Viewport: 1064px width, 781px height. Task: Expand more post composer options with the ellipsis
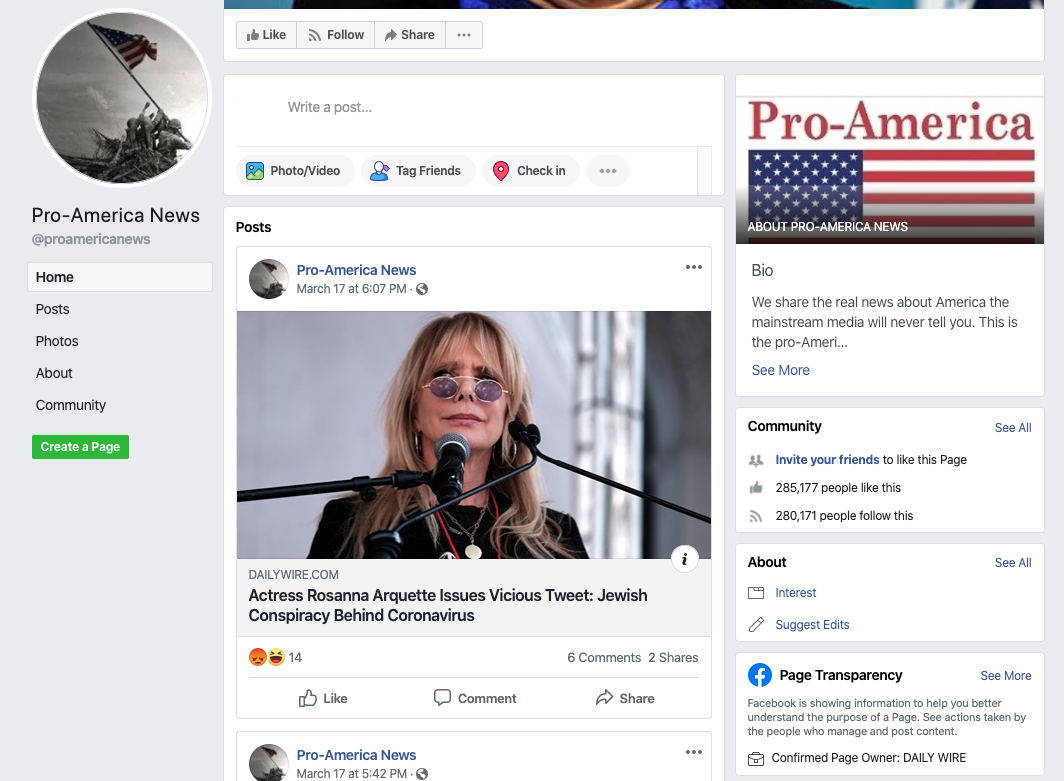point(608,171)
